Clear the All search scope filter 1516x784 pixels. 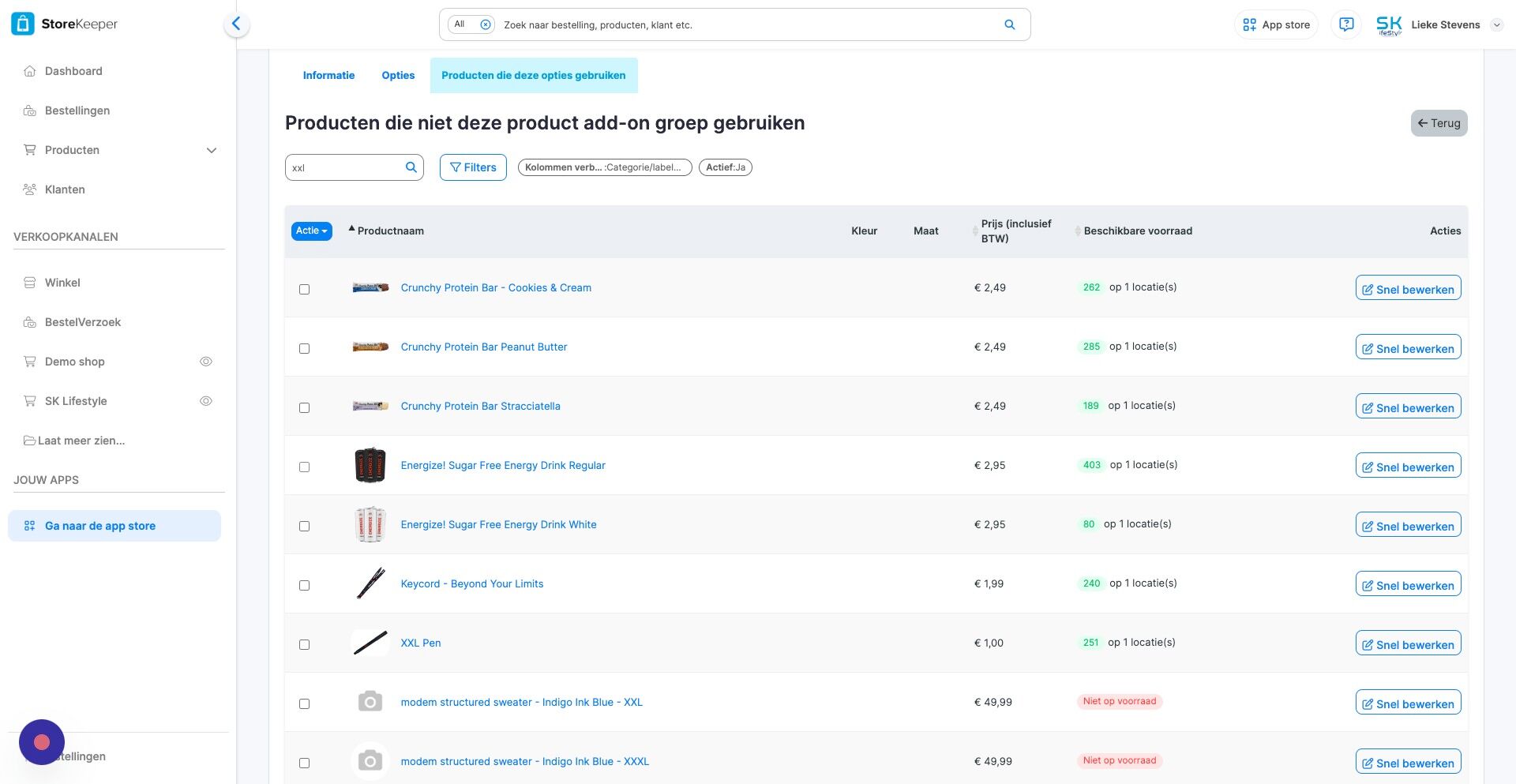pos(486,24)
